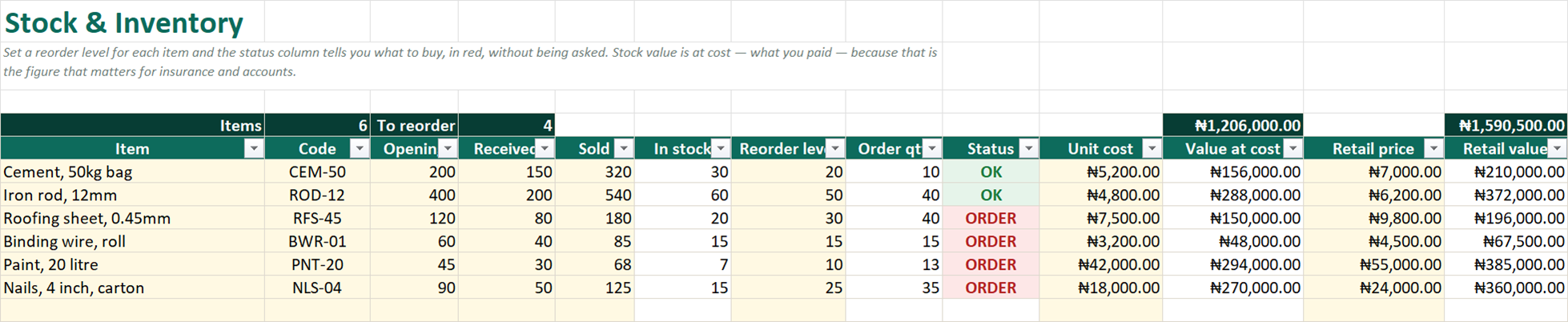This screenshot has width=1568, height=322.
Task: Click the Items count 6 cell
Action: coord(317,125)
